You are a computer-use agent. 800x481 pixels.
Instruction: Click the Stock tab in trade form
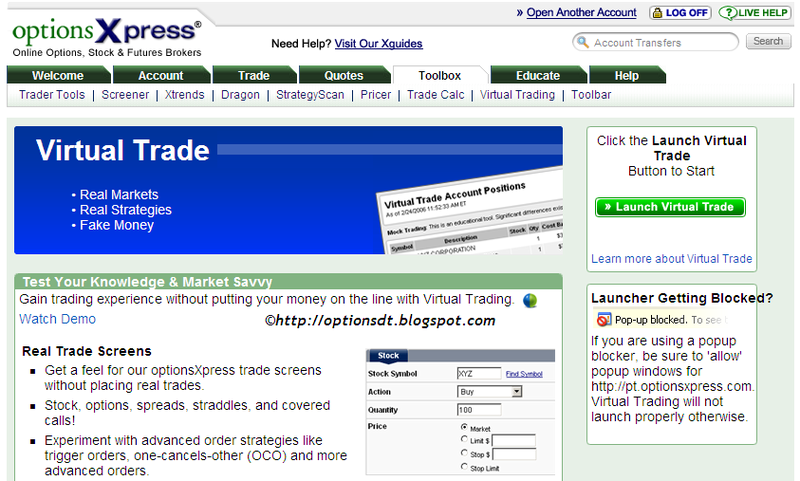pos(388,356)
